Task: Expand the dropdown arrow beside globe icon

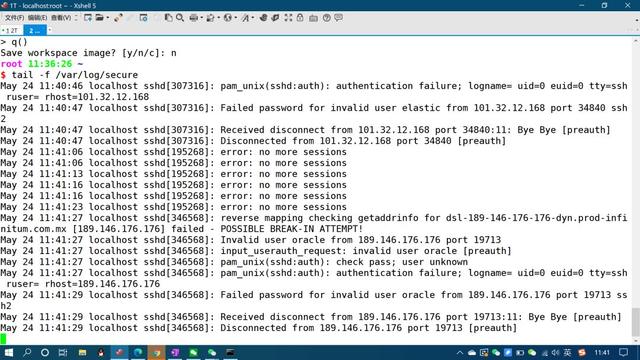Action: (236, 18)
